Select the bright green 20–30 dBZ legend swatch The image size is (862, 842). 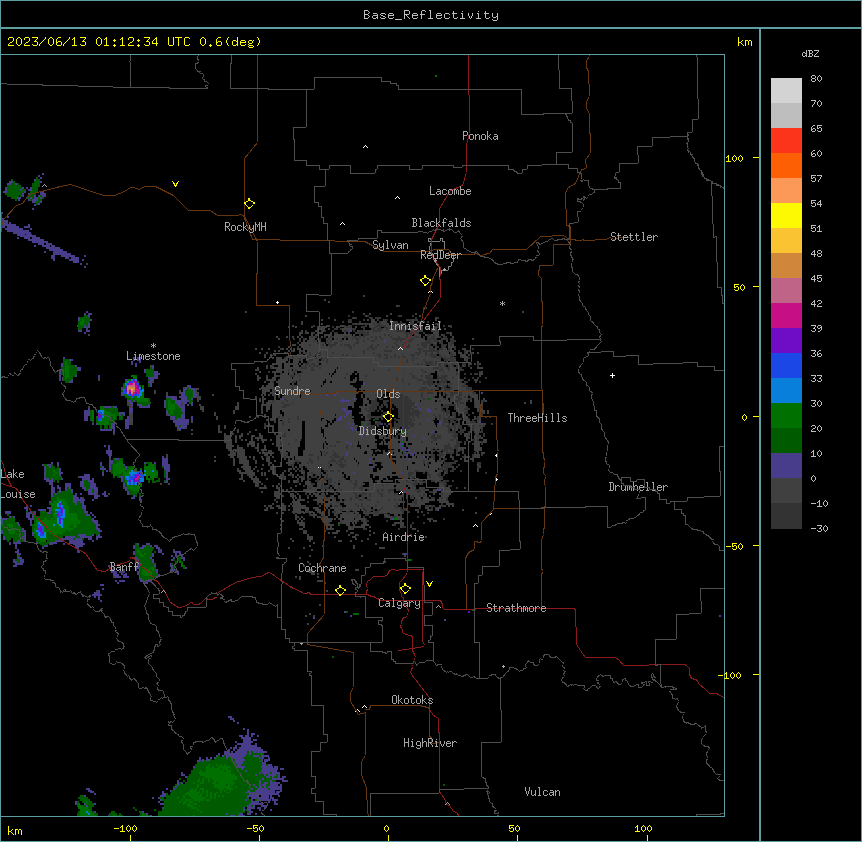point(786,416)
